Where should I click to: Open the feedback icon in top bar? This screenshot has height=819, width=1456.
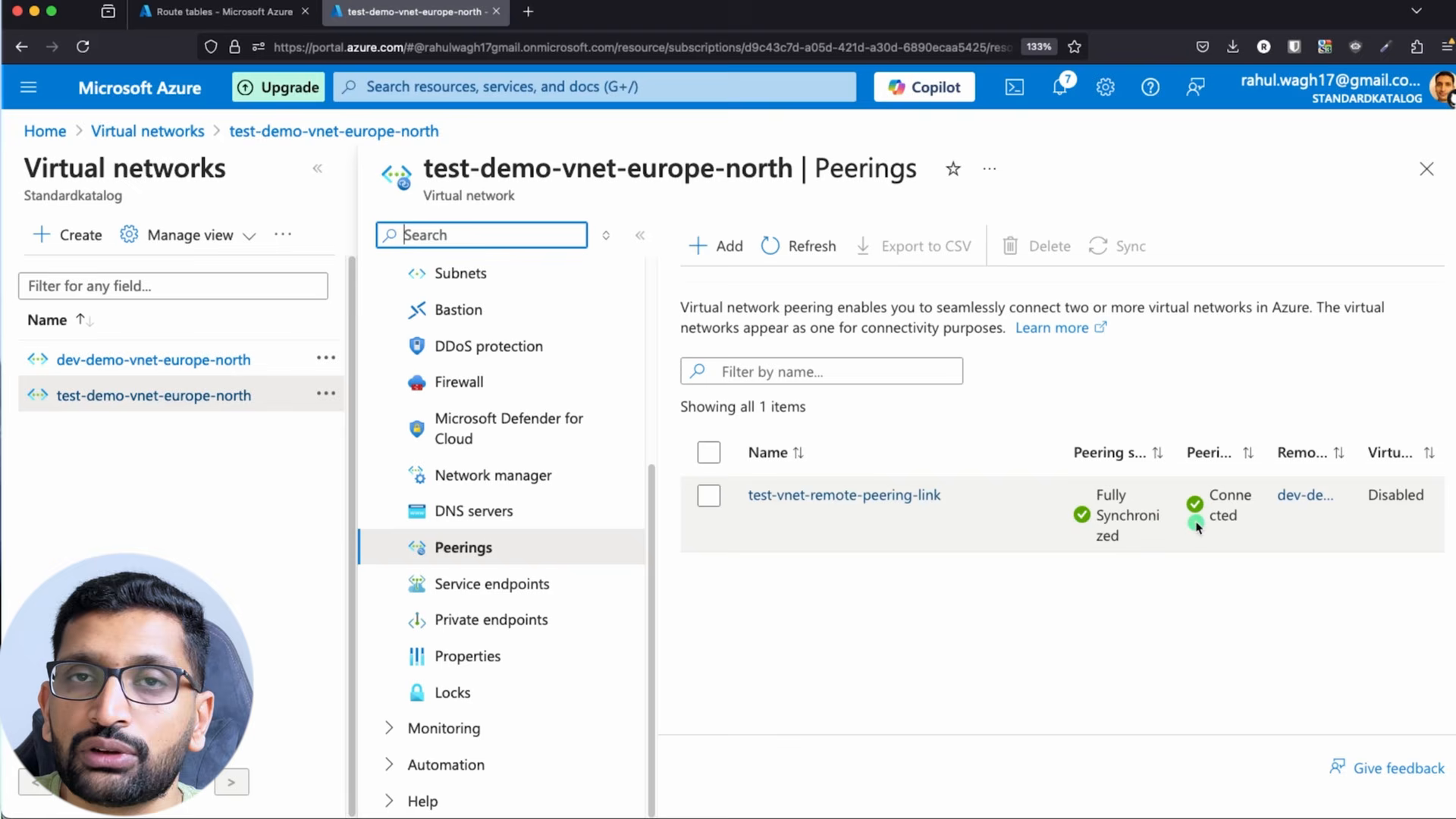(x=1195, y=87)
